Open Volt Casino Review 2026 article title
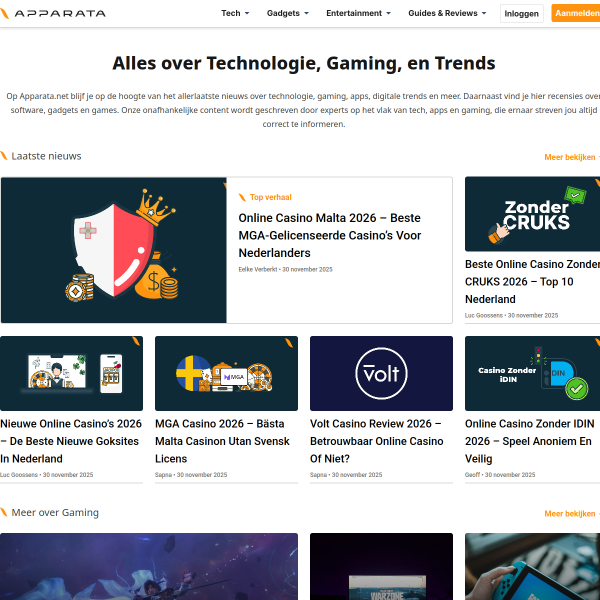Screen dimensions: 600x600 (x=377, y=441)
